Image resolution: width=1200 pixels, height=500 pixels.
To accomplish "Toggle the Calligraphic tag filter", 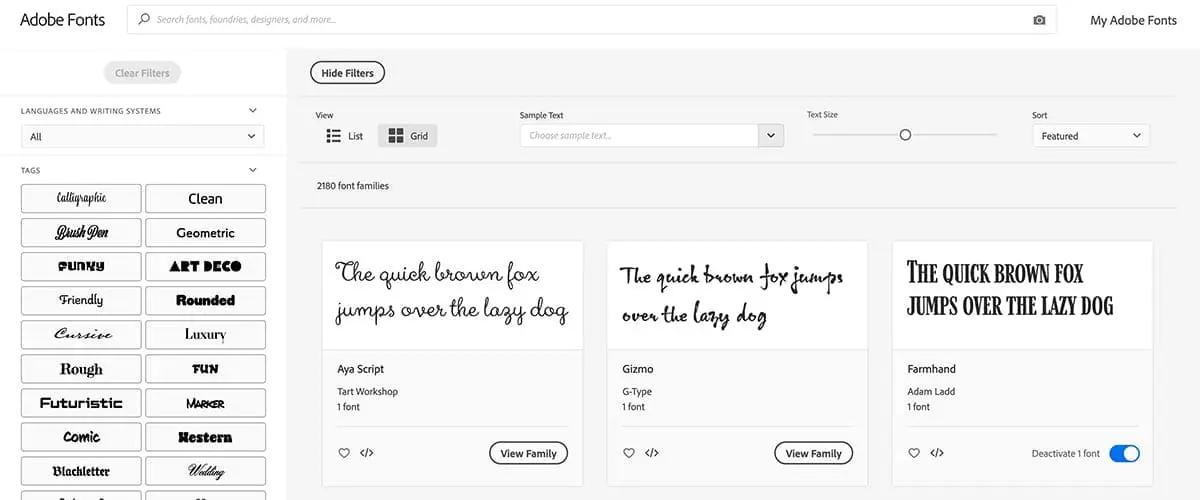I will [81, 198].
